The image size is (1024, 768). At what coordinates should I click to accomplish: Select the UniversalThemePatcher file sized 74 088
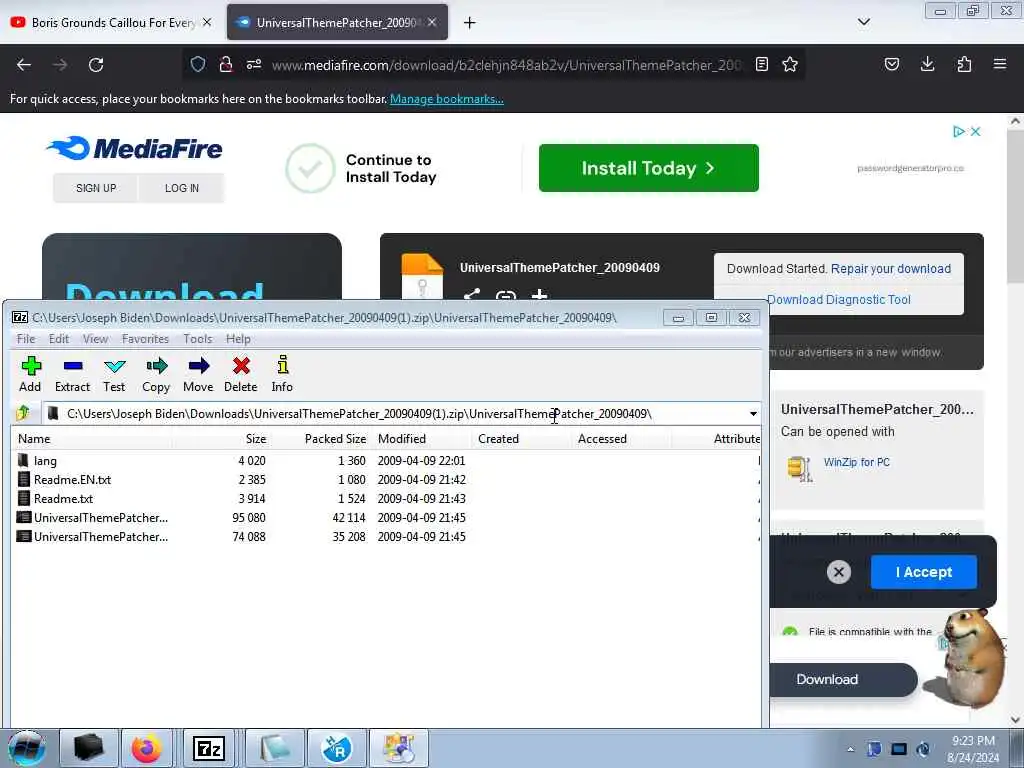pos(101,536)
